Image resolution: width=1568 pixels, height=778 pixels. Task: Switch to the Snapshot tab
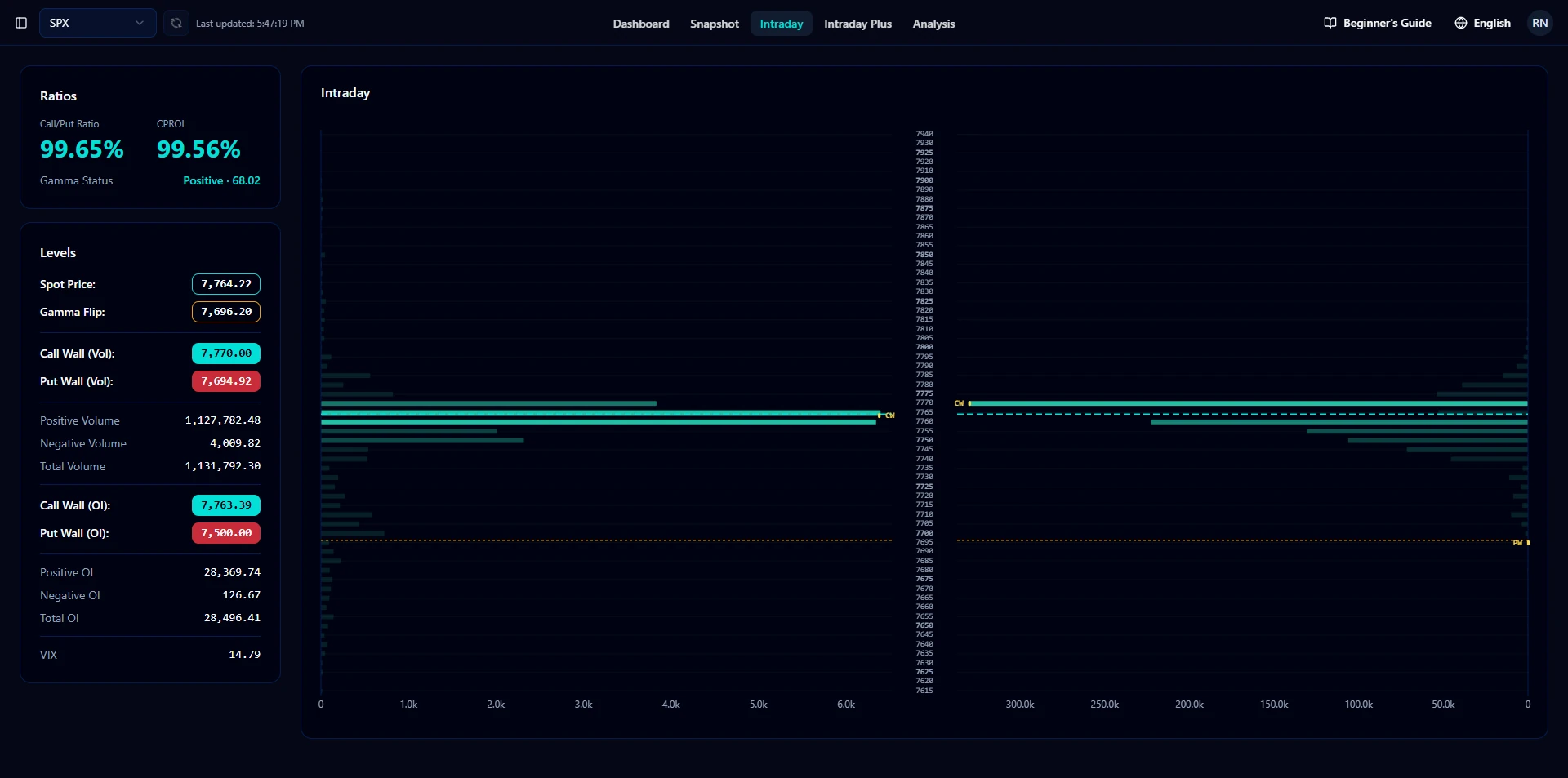715,24
